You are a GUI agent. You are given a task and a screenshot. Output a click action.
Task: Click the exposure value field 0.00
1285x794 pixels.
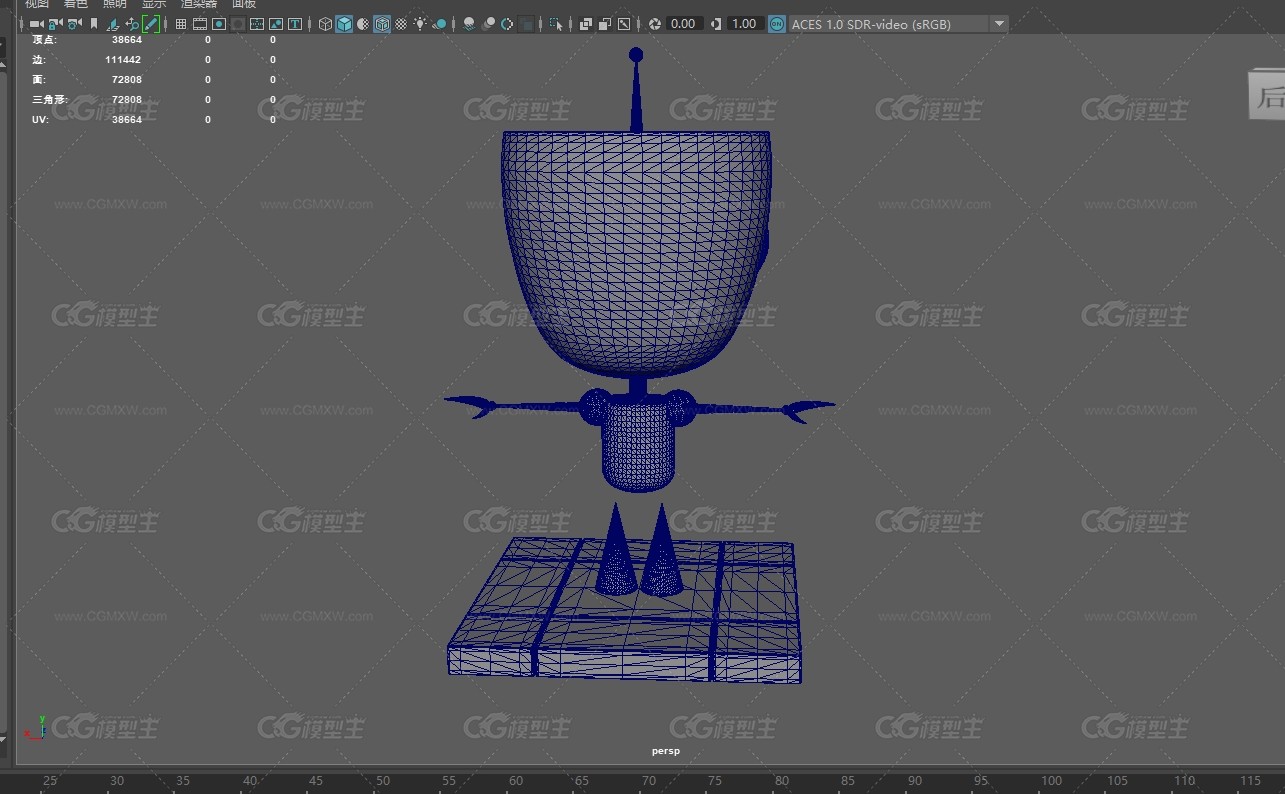pyautogui.click(x=684, y=24)
